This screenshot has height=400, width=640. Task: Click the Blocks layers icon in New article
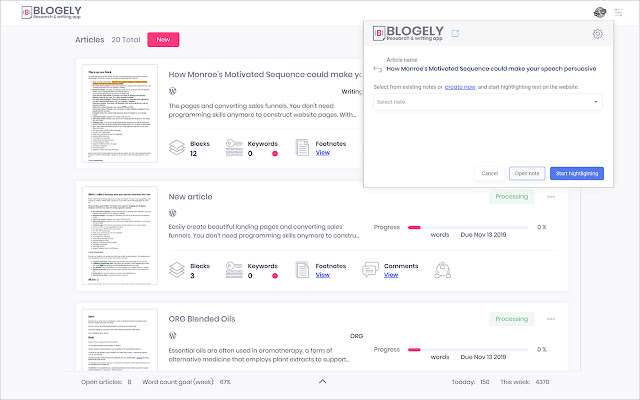177,270
